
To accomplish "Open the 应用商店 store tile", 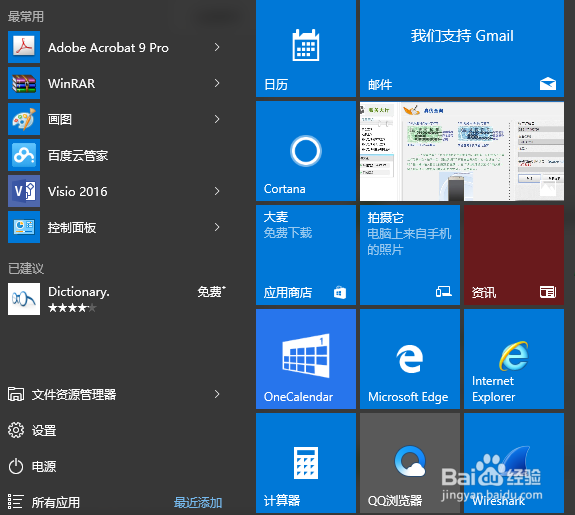I will pos(306,255).
